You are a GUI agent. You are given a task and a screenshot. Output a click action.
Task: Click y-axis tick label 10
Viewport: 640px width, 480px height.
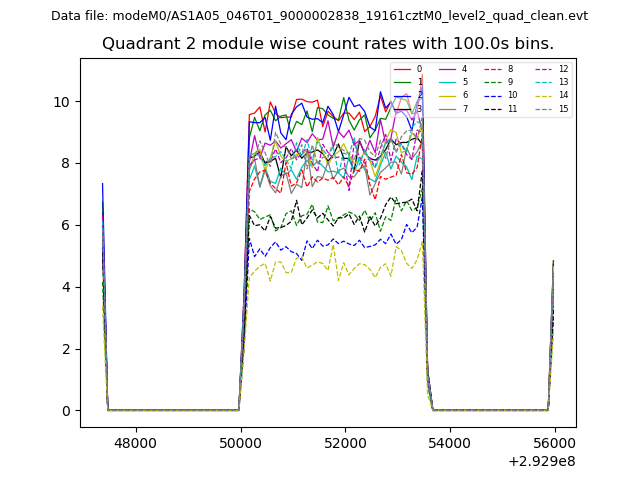point(62,102)
